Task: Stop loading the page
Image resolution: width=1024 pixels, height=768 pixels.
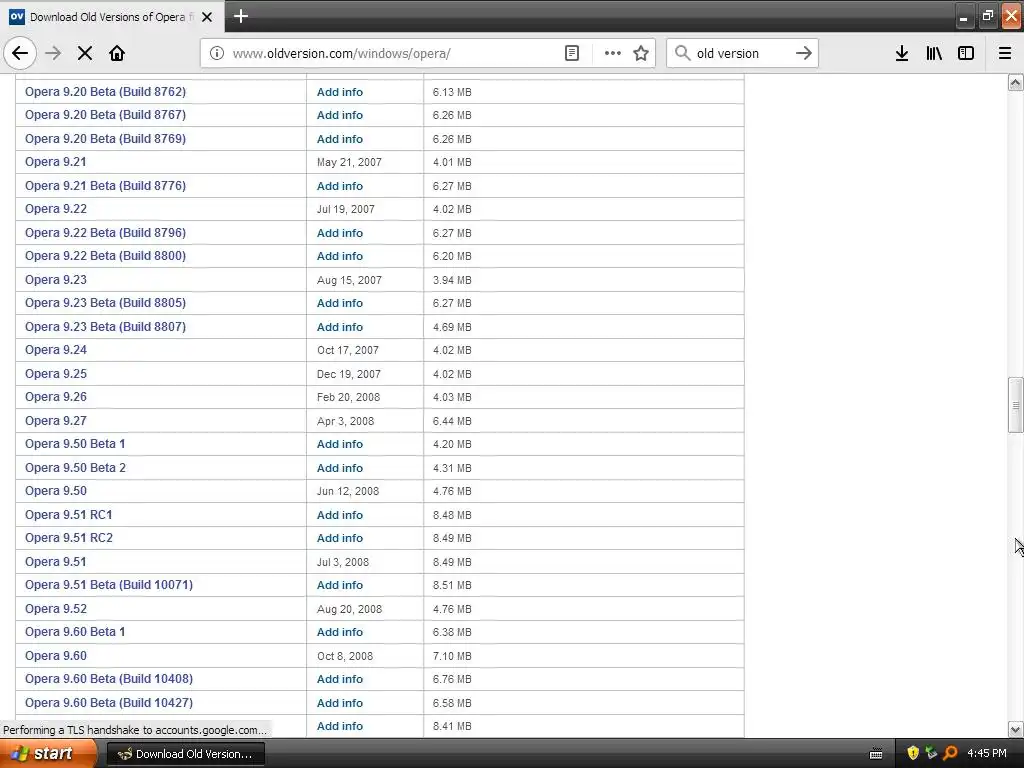Action: [85, 53]
